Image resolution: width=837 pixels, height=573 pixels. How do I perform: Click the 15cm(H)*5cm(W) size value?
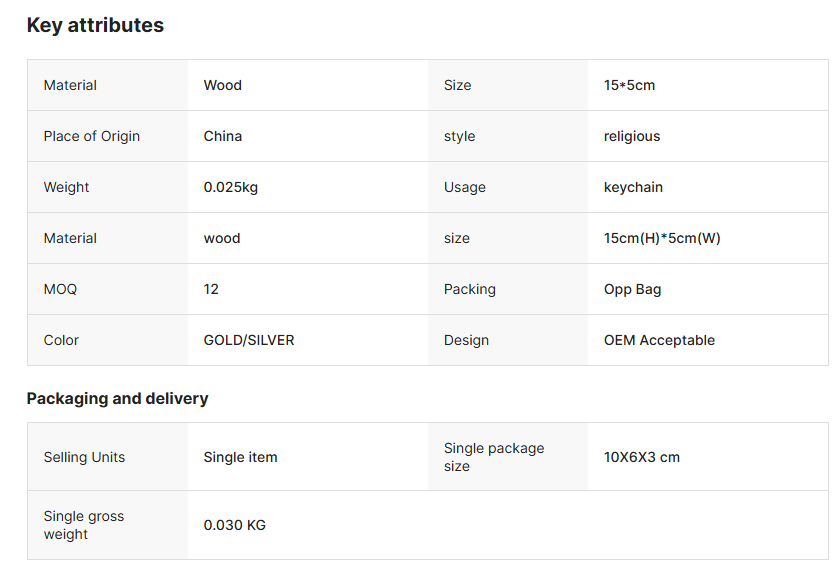[x=662, y=238]
